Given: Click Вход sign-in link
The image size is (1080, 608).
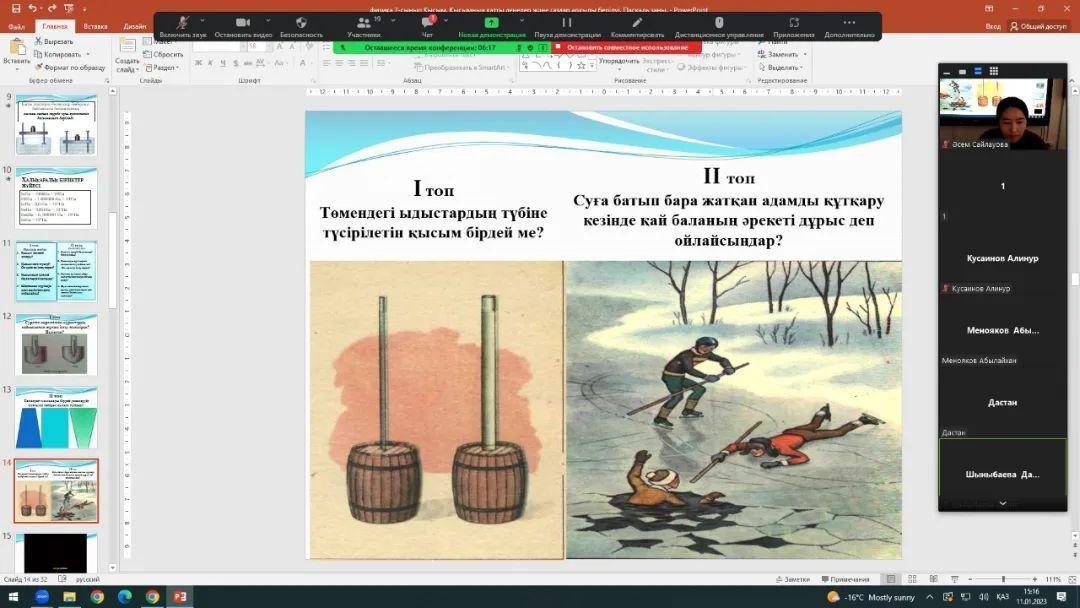Looking at the screenshot, I should 993,26.
